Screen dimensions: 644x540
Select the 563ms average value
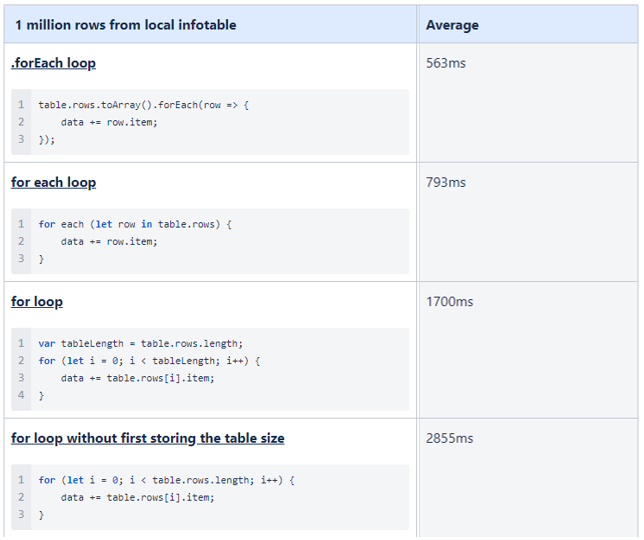(446, 63)
